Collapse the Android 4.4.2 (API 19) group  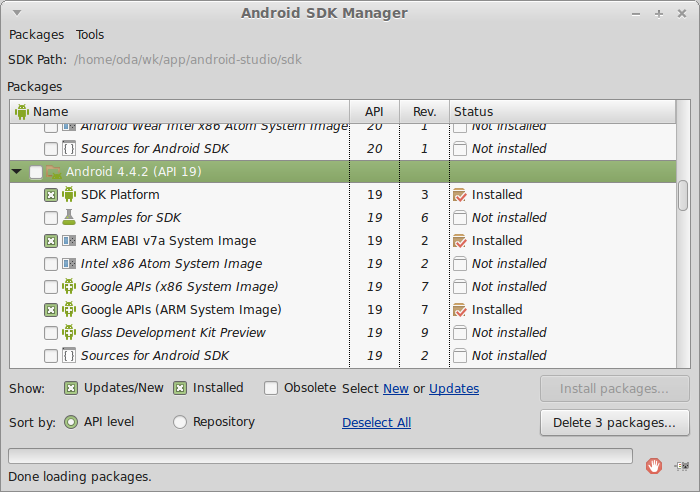click(17, 172)
